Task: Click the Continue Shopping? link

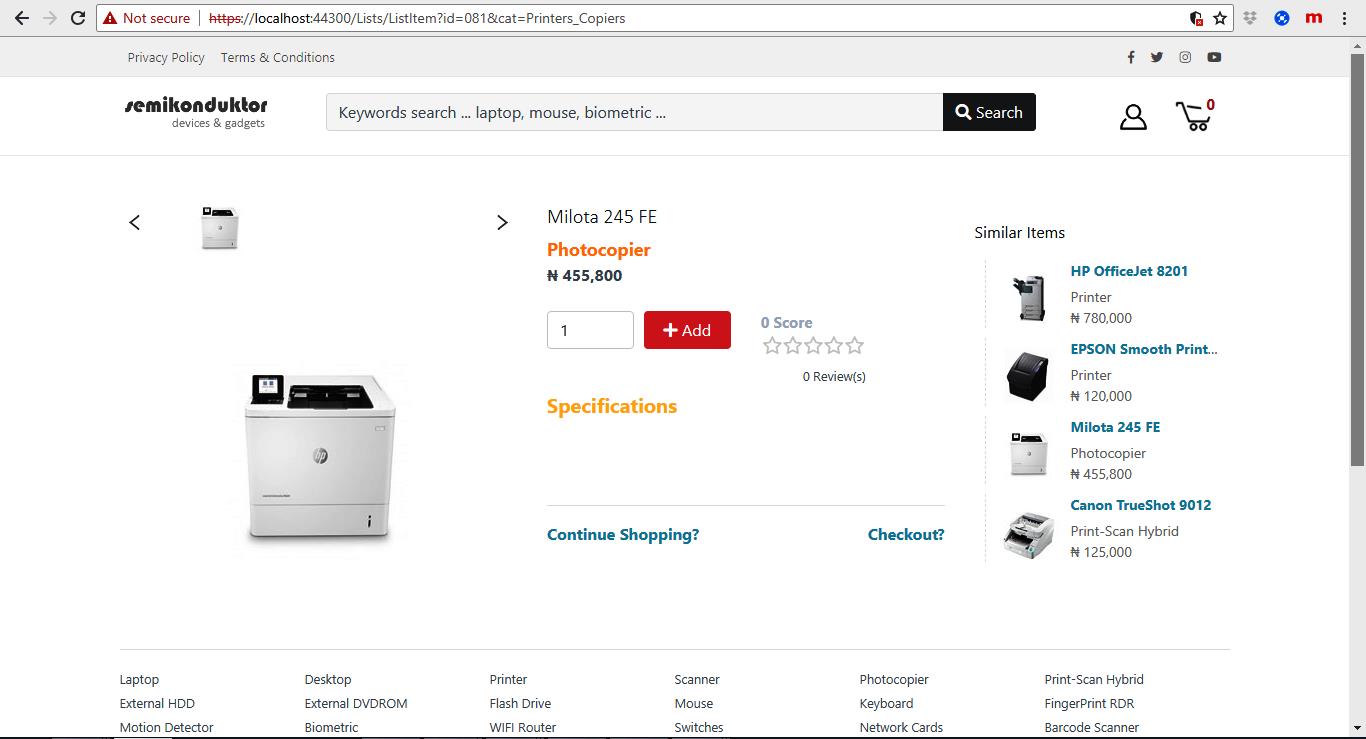Action: point(623,534)
